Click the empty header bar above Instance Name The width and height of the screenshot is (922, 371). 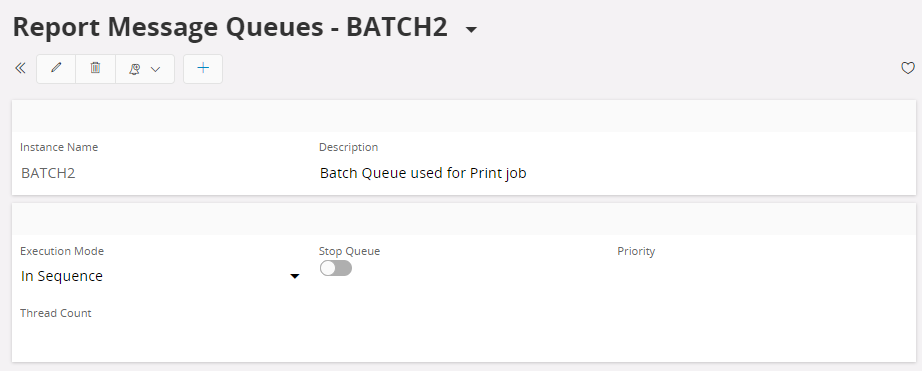coord(464,116)
